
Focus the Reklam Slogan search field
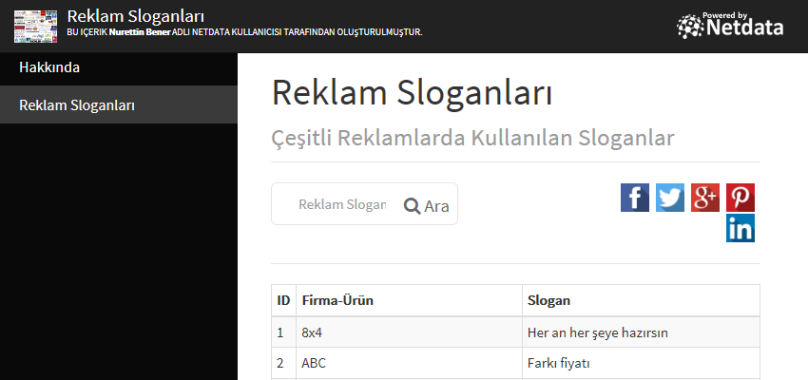click(342, 204)
